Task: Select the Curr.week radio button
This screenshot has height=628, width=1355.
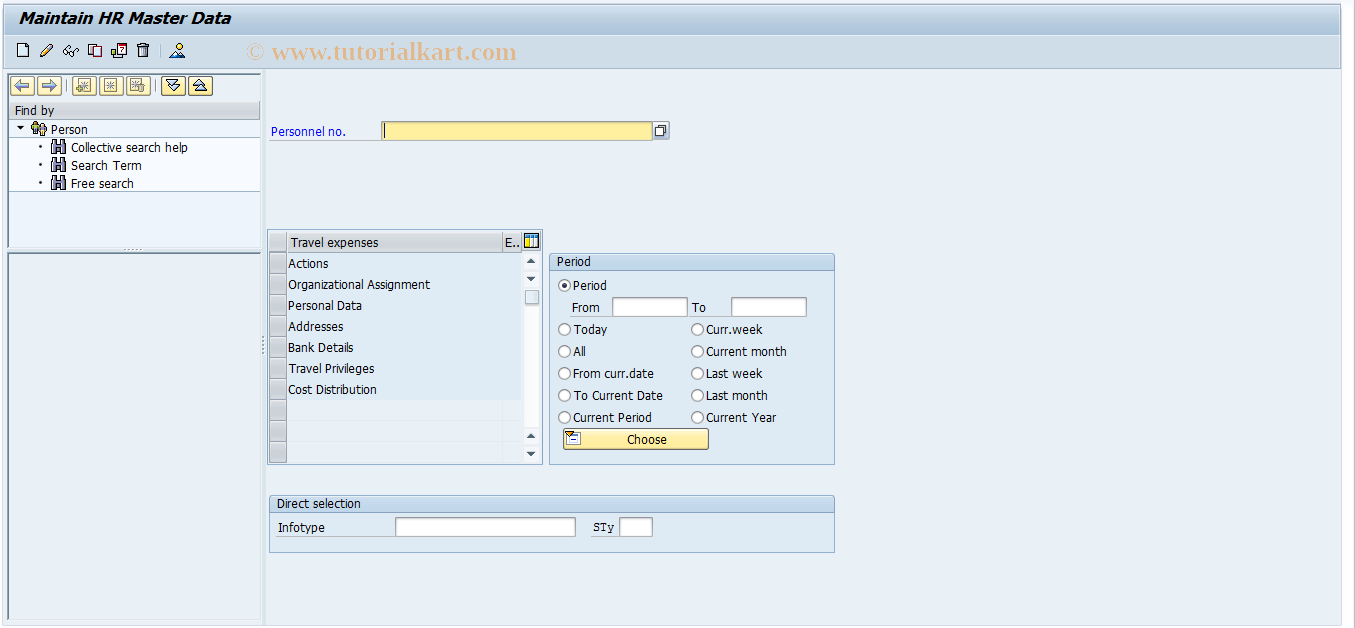Action: click(697, 330)
